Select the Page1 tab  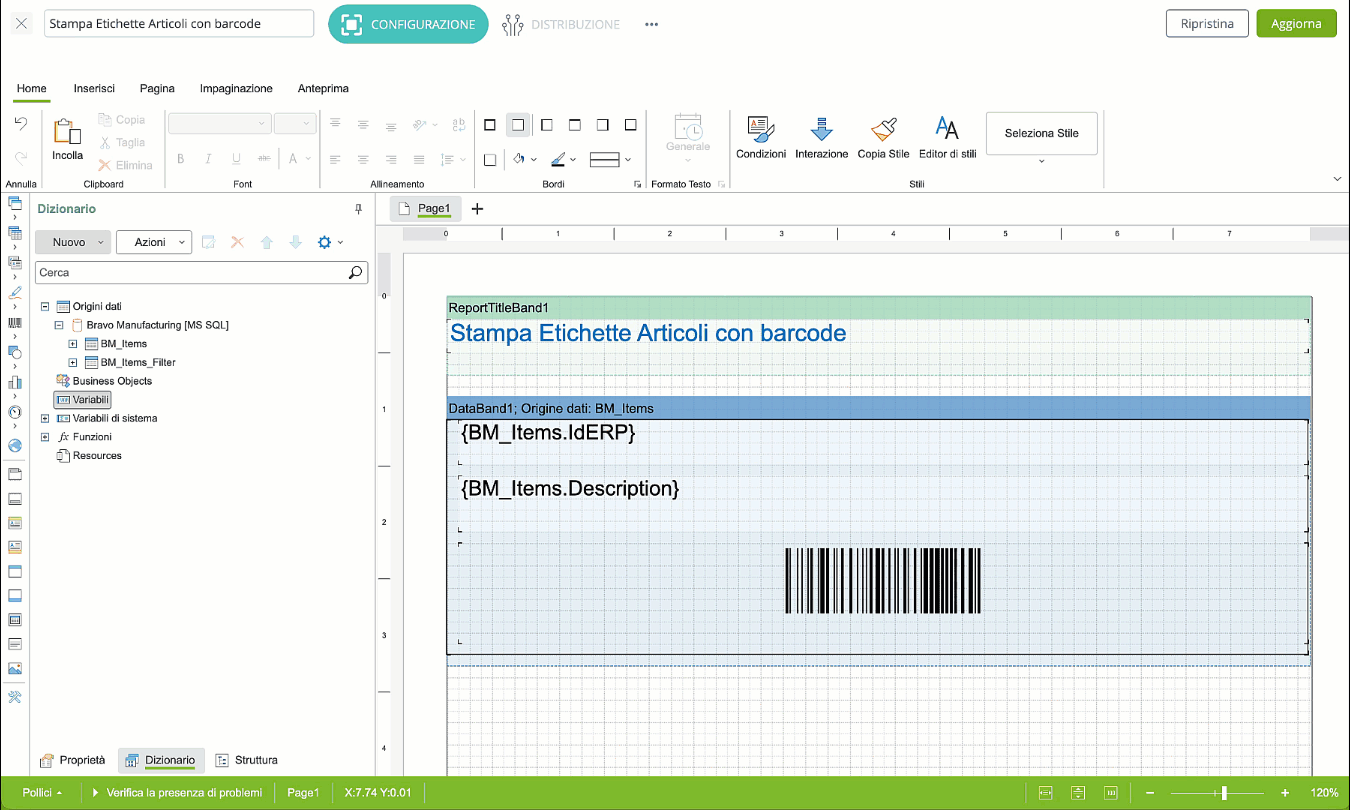[x=425, y=208]
